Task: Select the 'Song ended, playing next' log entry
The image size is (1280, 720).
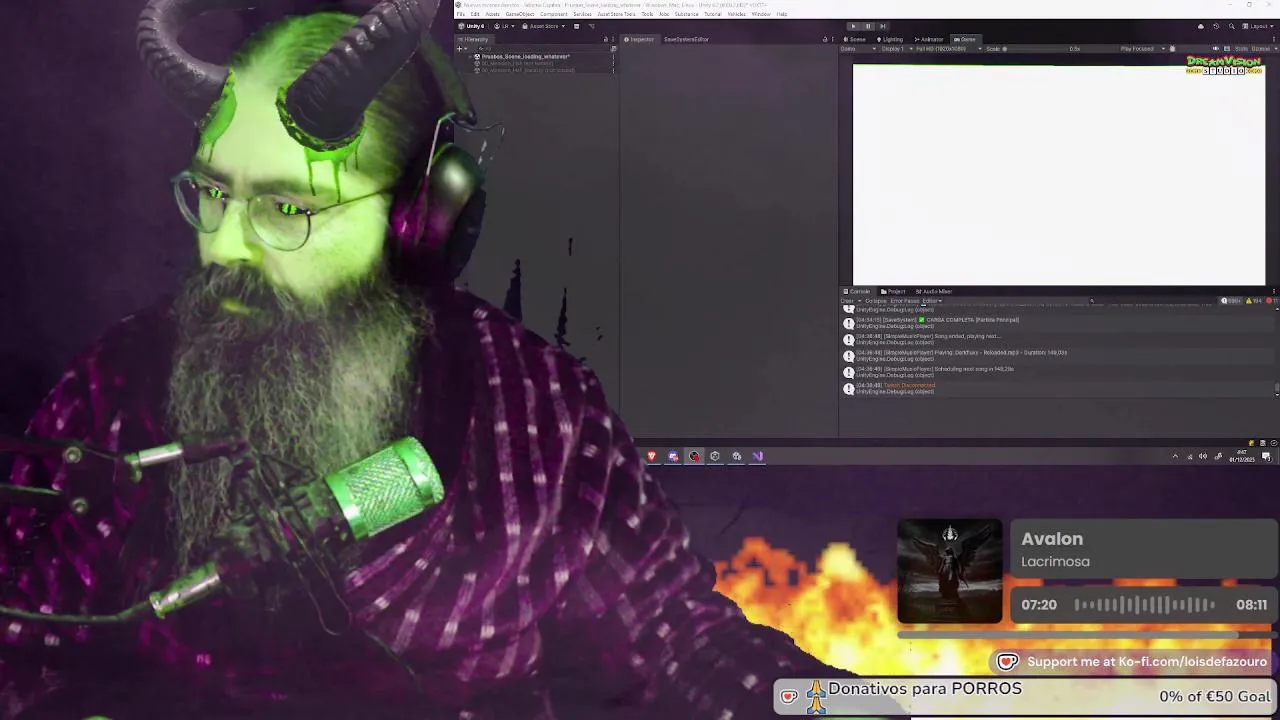Action: tap(1057, 338)
